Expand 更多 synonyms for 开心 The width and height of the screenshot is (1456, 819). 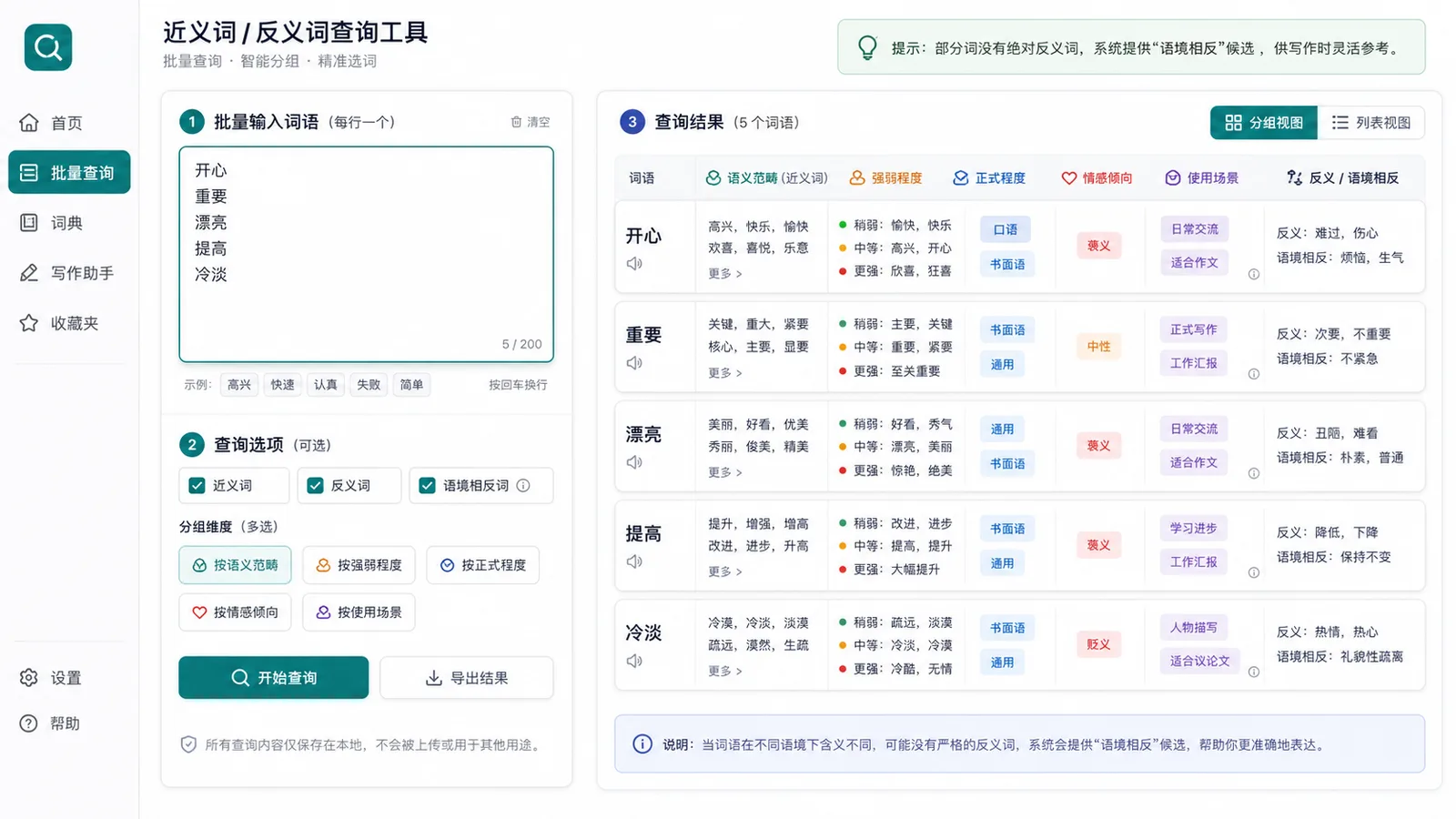725,274
